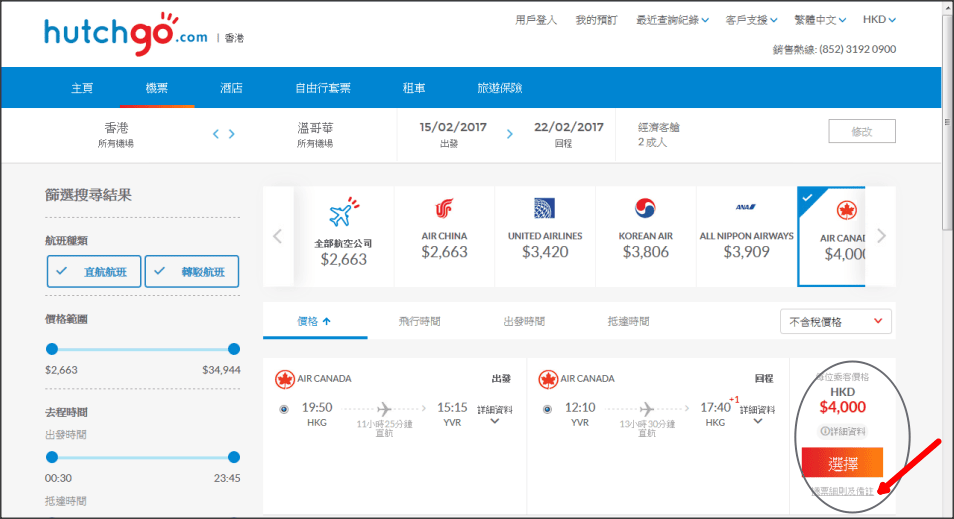Click the 修改 search button
The image size is (954, 519).
pos(861,131)
